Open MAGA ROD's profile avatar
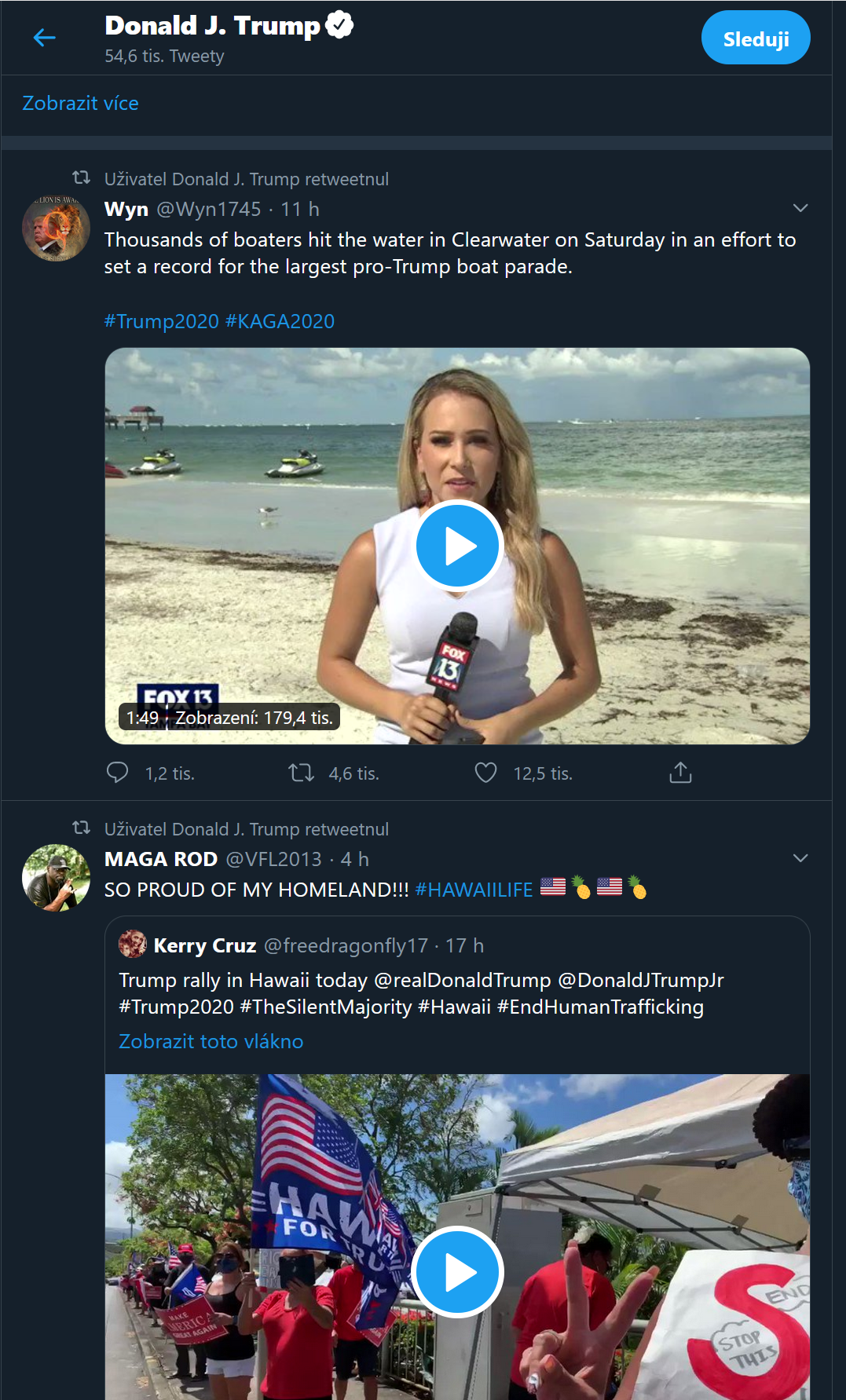846x1400 pixels. (56, 878)
